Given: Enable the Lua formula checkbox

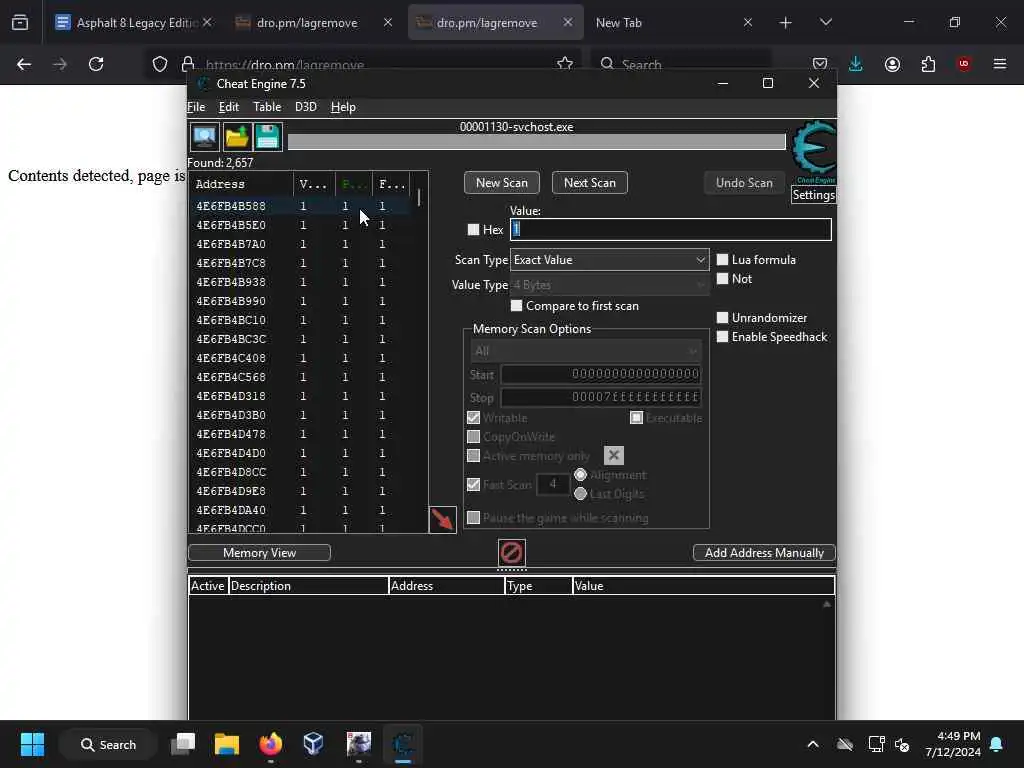Looking at the screenshot, I should click(722, 260).
